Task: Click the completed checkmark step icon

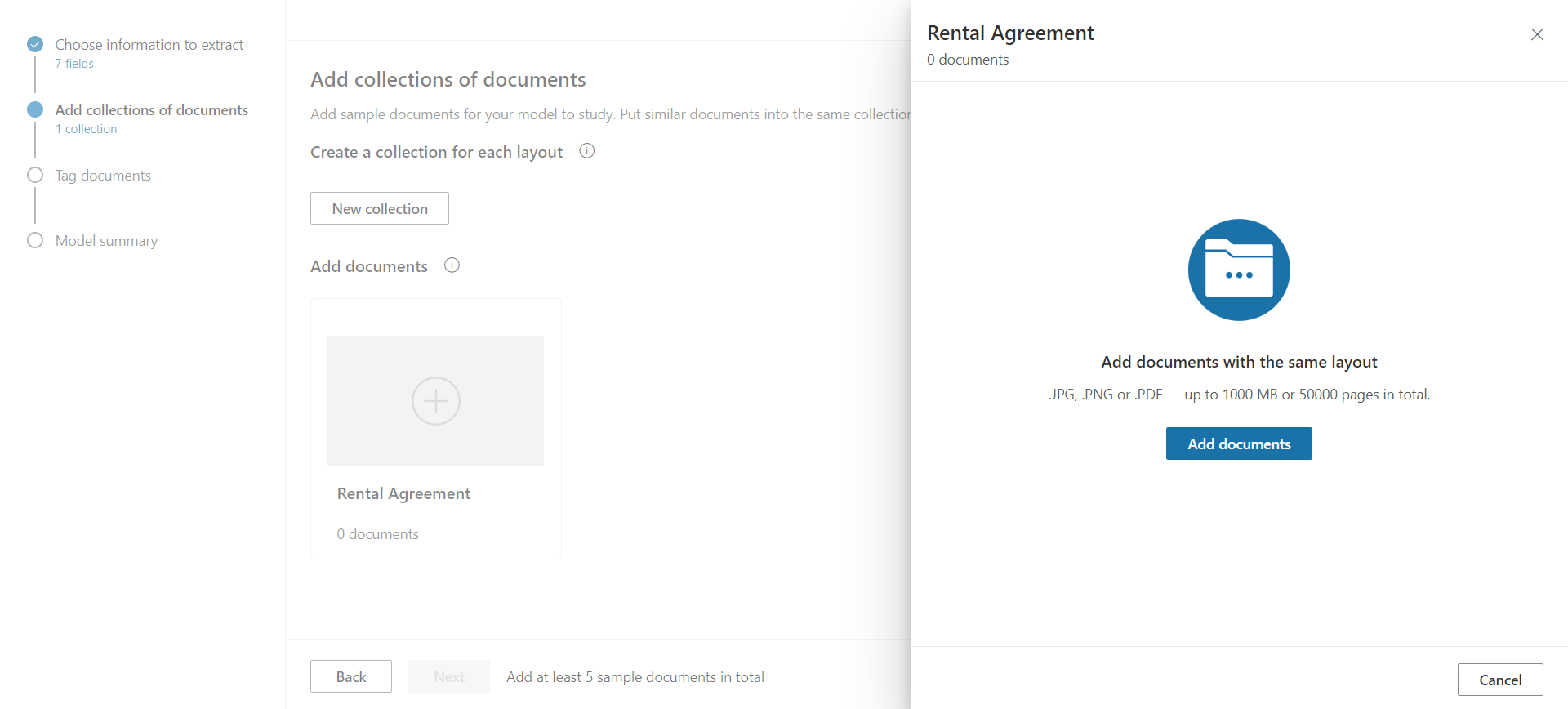Action: coord(35,44)
